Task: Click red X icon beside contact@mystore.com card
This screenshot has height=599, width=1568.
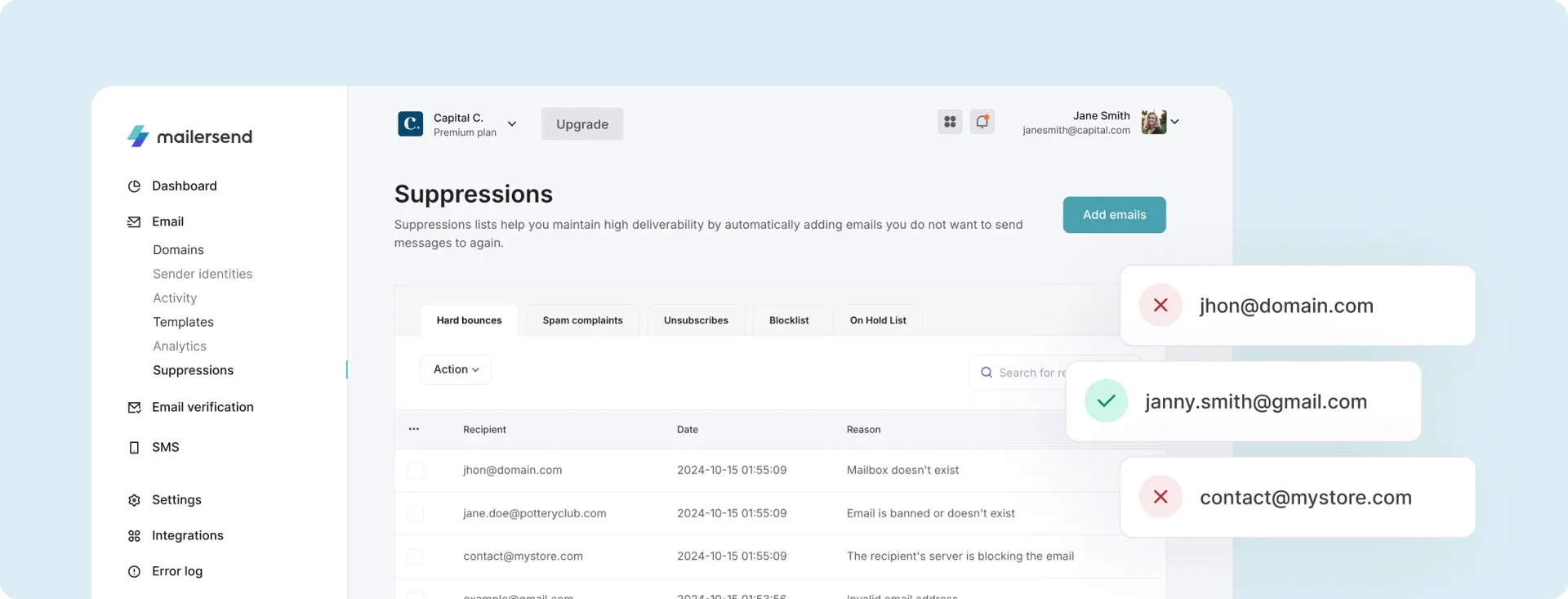Action: click(1160, 497)
